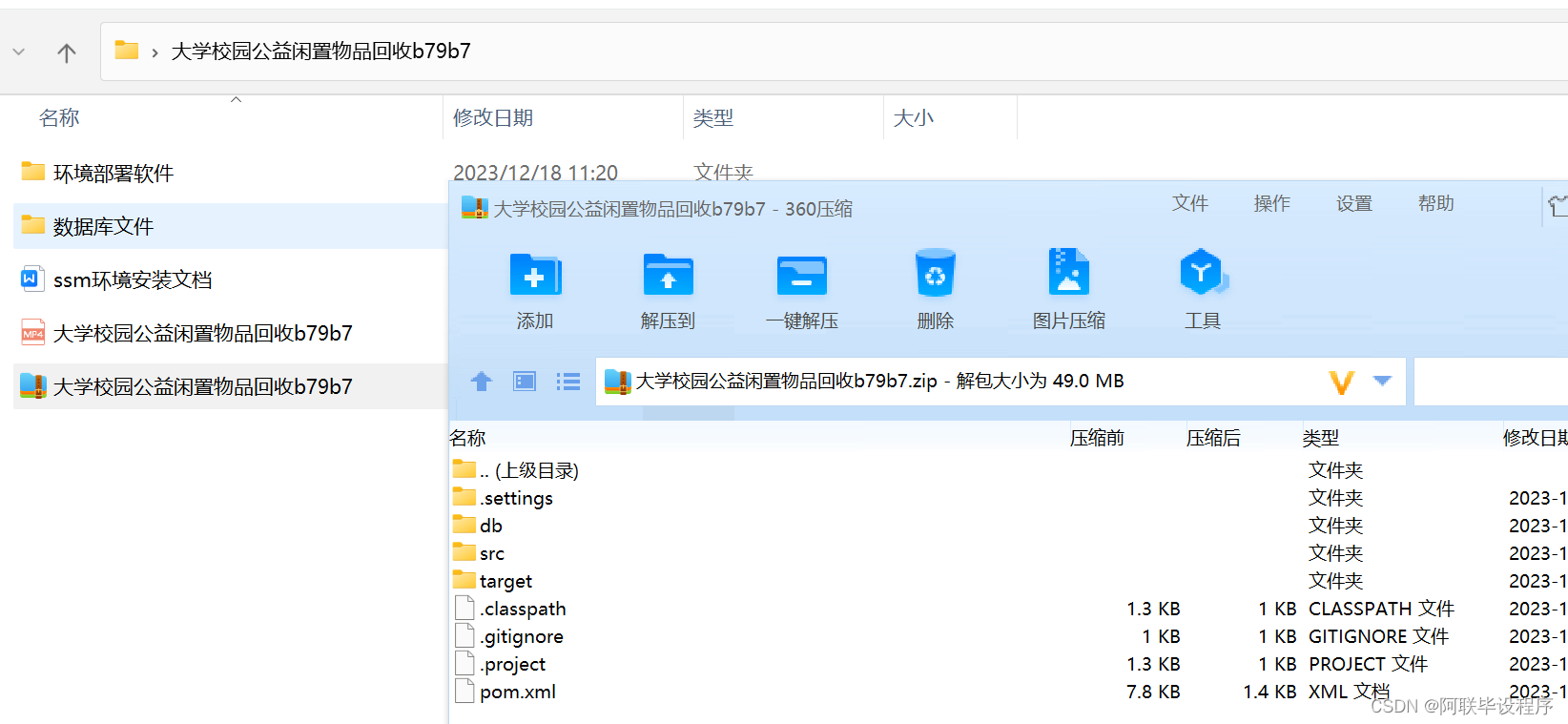Screen dimensions: 1568x724
Task: Open the 设置 menu in 360压缩
Action: tap(1354, 203)
